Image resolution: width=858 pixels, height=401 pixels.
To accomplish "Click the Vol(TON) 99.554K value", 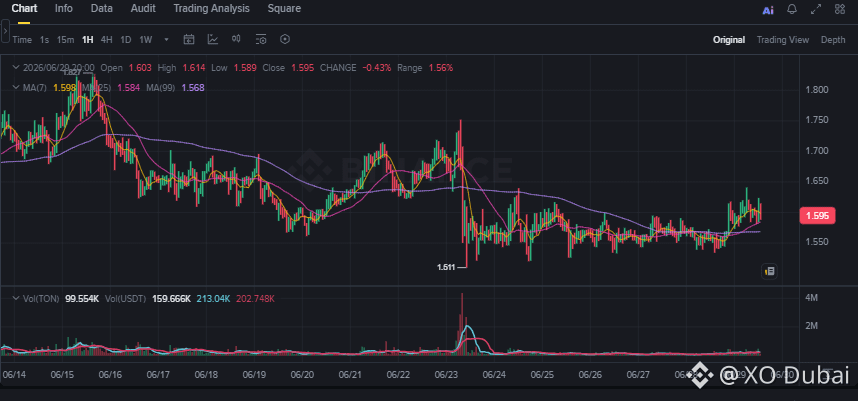I will pos(82,299).
